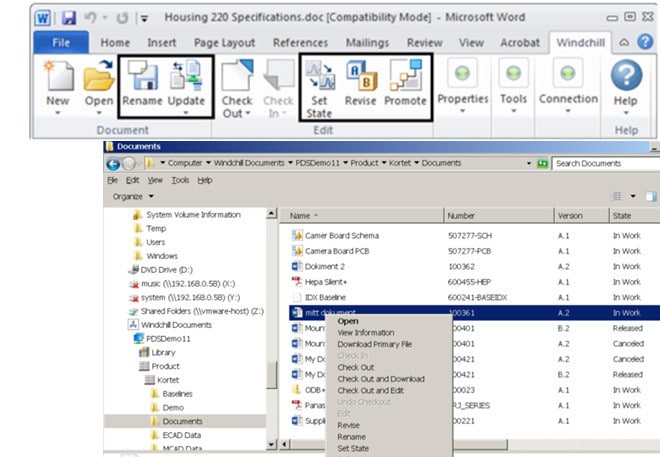Sort by the Name column header
Image resolution: width=660 pixels, height=457 pixels.
[x=362, y=216]
